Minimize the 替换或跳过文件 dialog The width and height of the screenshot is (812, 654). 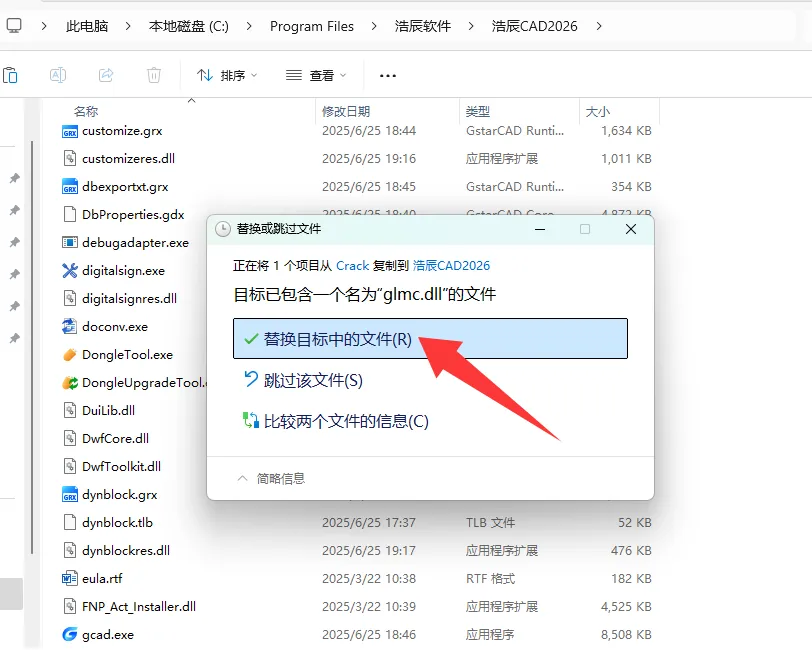pyautogui.click(x=540, y=229)
